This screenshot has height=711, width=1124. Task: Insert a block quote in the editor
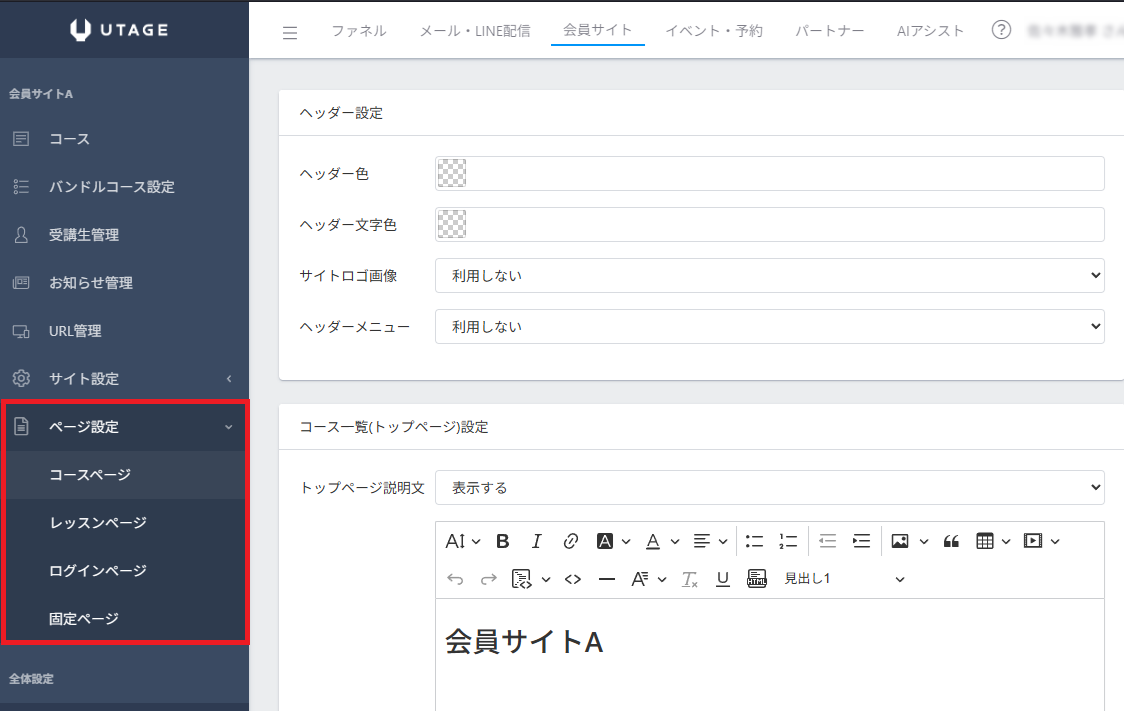[951, 541]
